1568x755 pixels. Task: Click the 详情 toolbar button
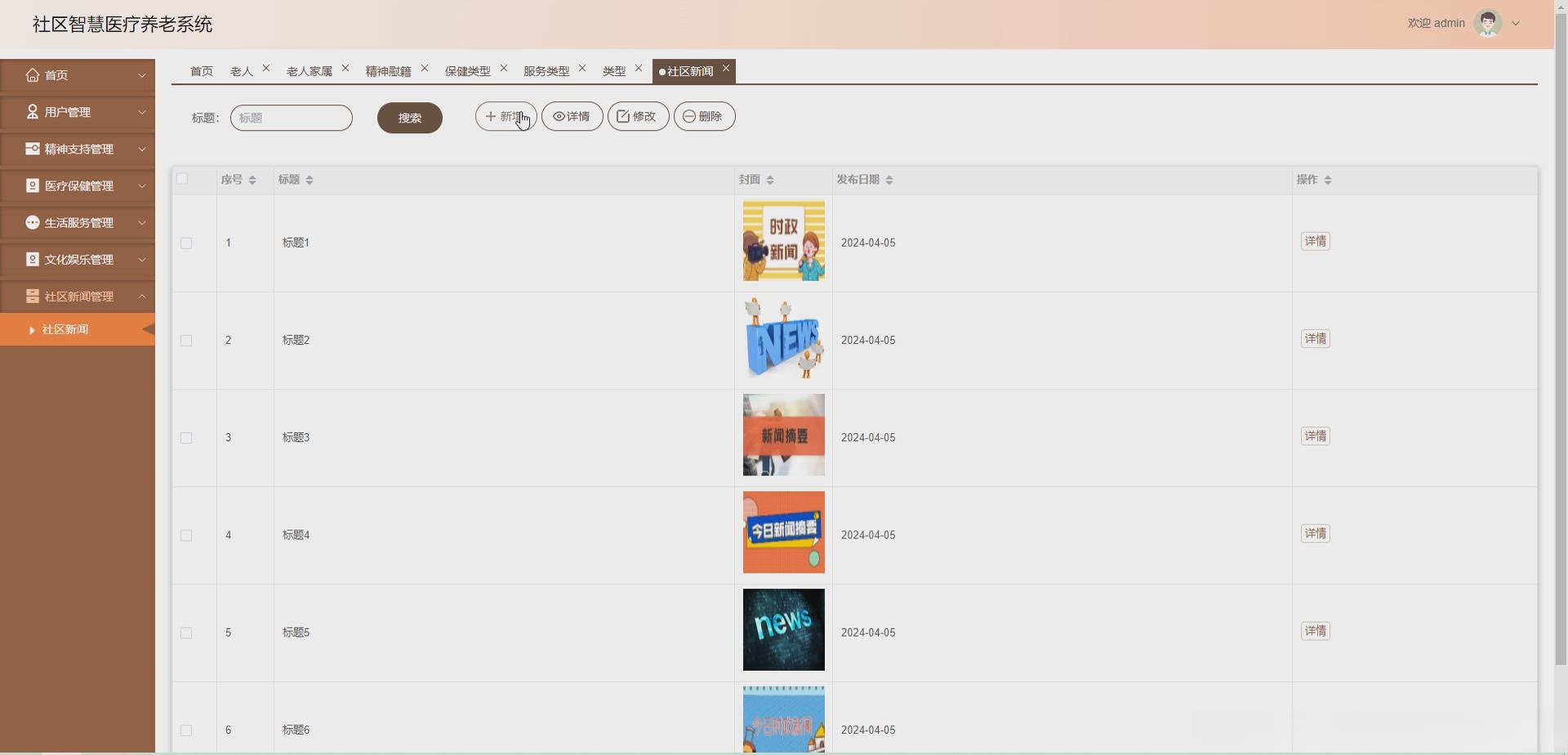(572, 116)
